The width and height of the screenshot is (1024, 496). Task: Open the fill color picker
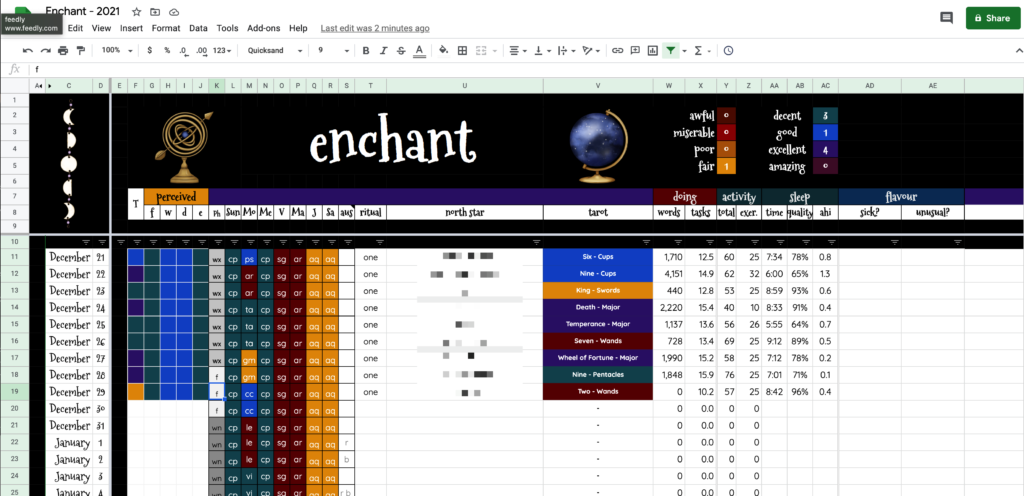click(444, 50)
